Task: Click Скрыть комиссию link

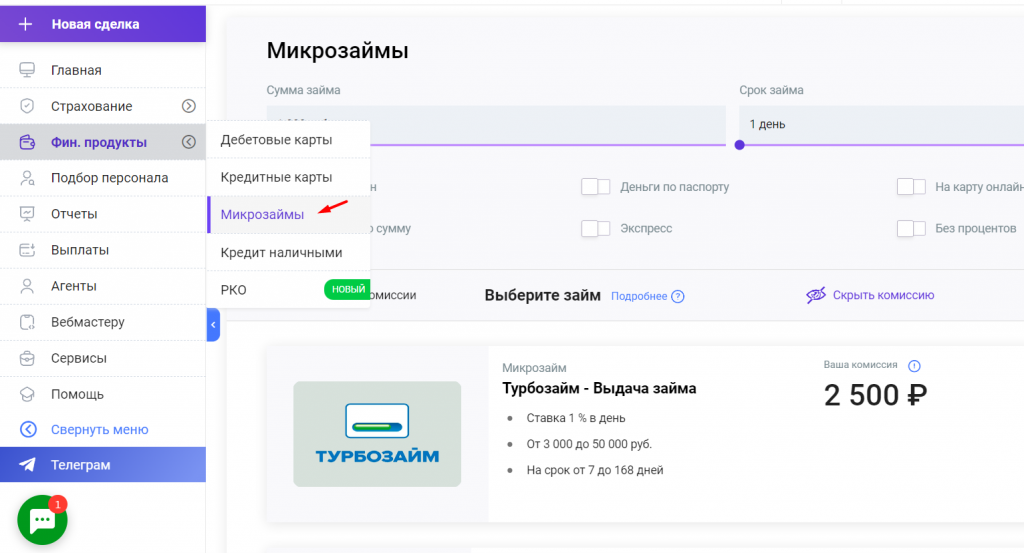Action: [x=883, y=295]
